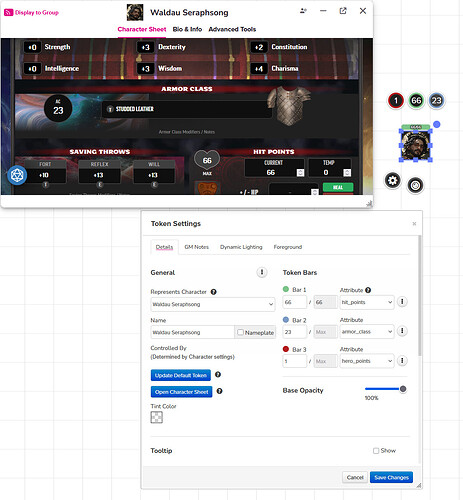Open Bar 1 options menu icon

[402, 302]
